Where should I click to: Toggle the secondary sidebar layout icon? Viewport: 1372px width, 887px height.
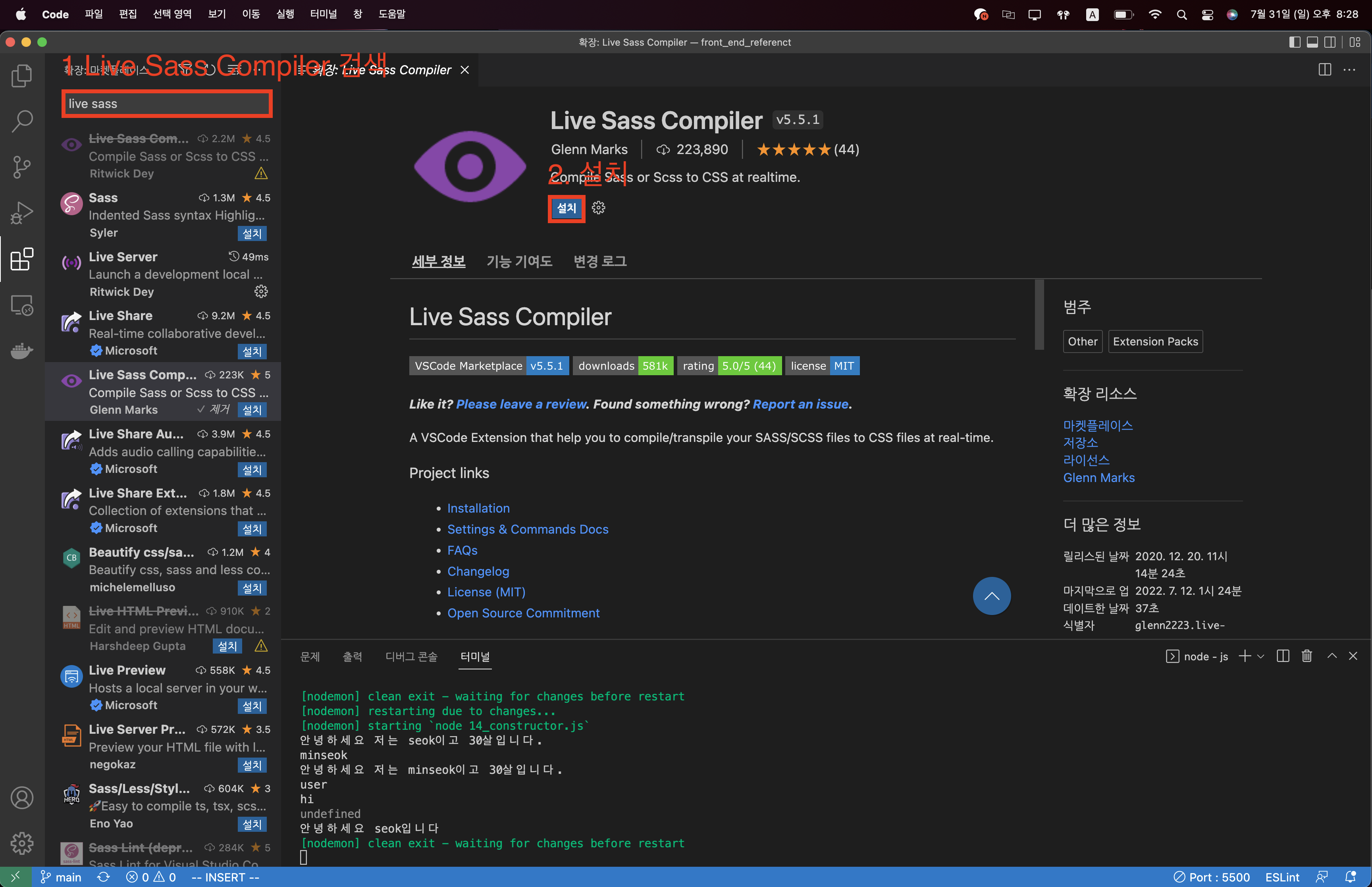point(1330,42)
